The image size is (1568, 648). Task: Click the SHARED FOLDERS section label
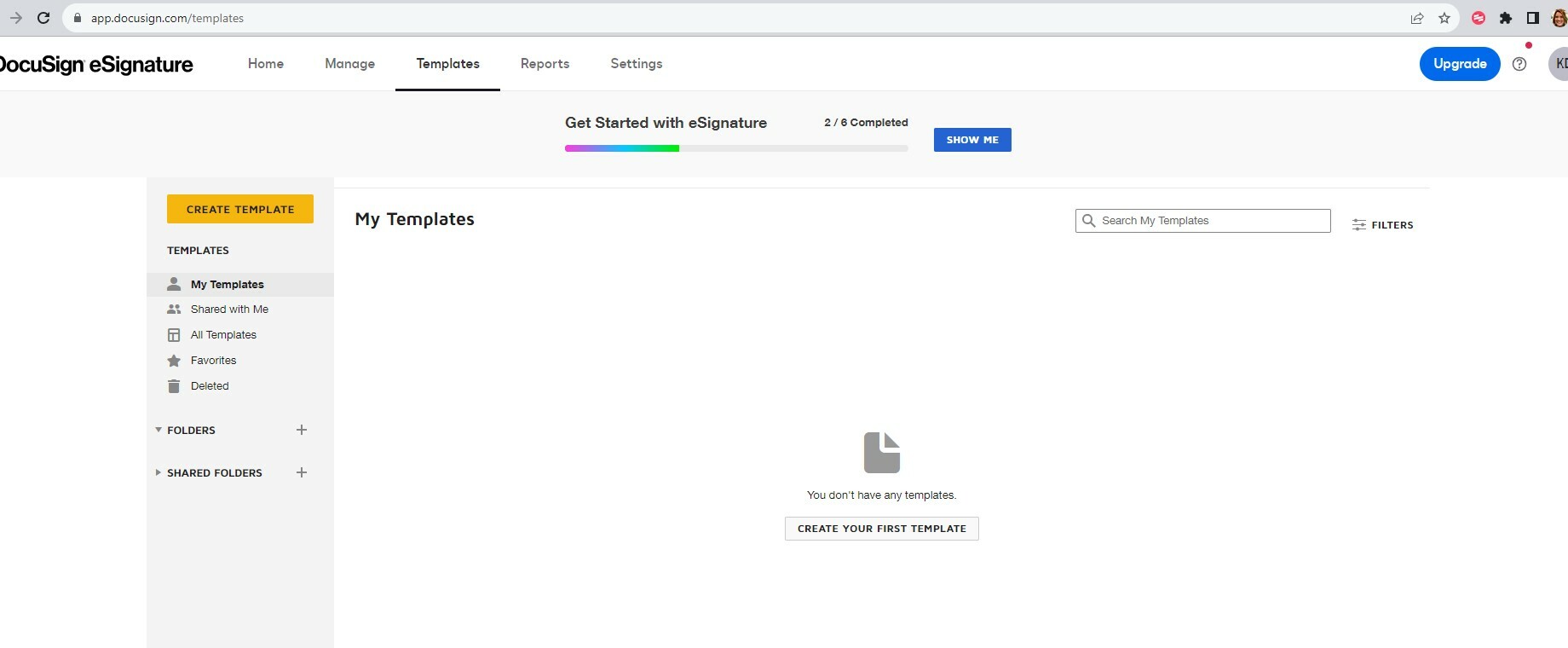click(215, 473)
